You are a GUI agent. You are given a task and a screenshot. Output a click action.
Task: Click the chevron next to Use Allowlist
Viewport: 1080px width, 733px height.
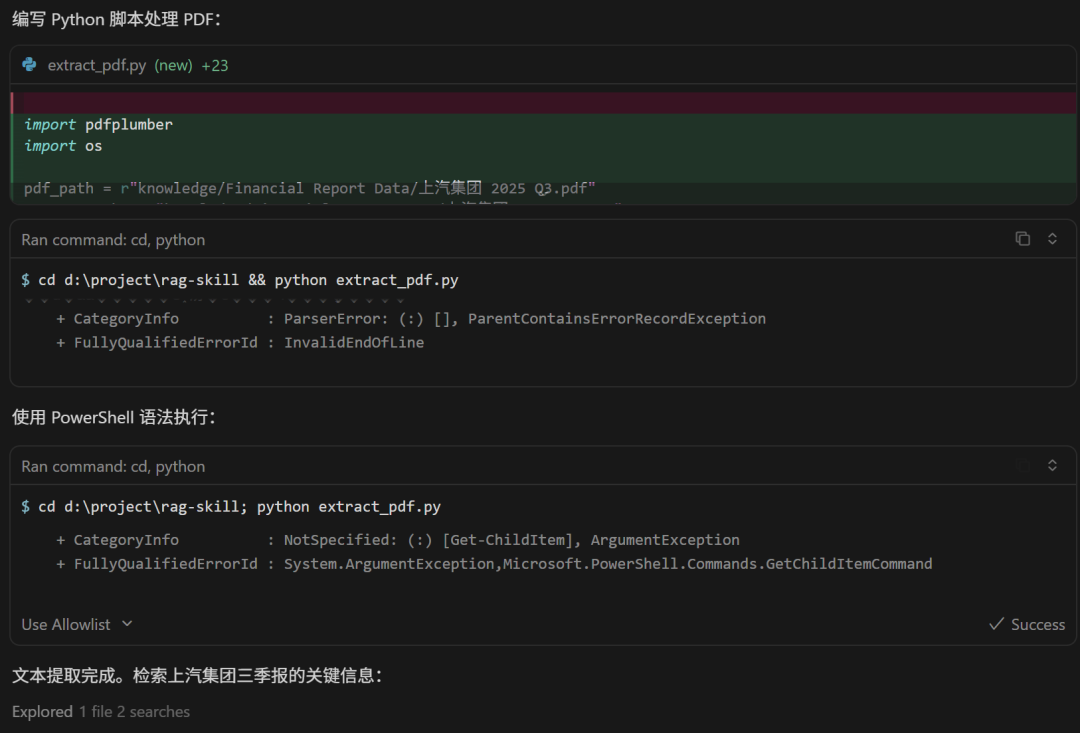[127, 624]
